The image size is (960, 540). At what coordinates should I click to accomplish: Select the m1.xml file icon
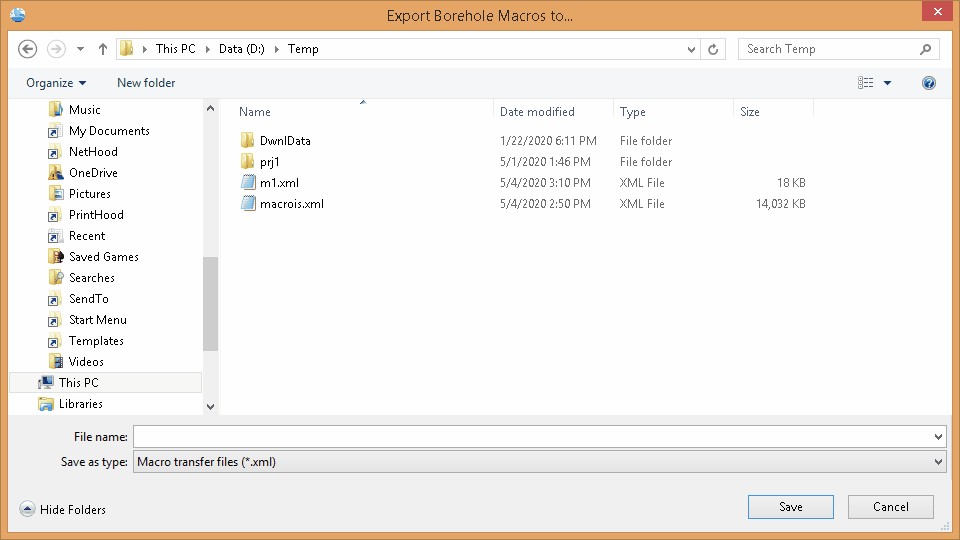[249, 183]
